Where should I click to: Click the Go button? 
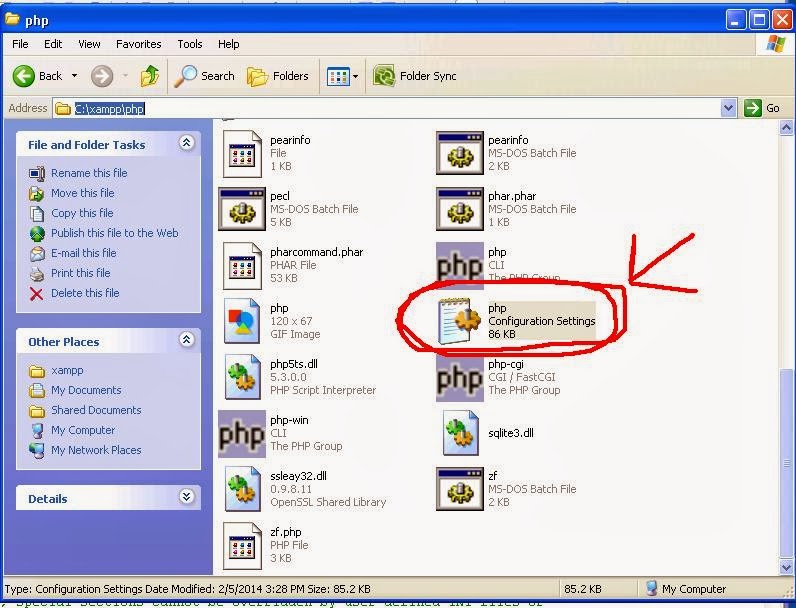pos(762,108)
